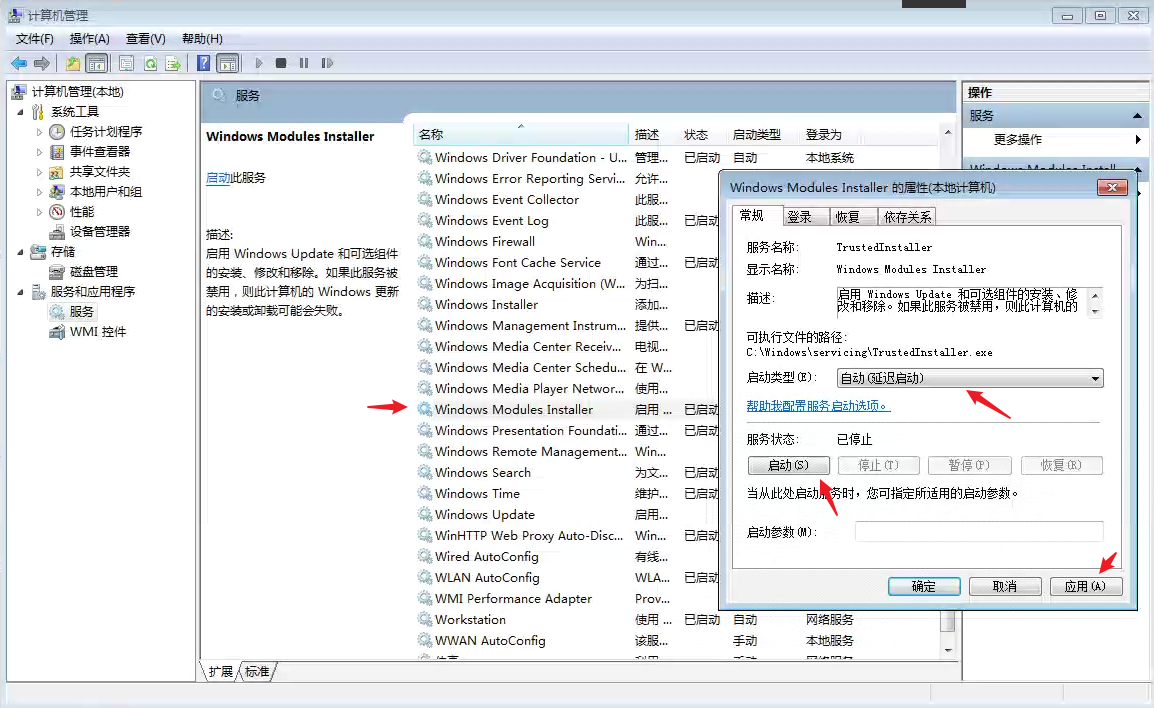Click the up-one-level folder toolbar icon

pyautogui.click(x=73, y=63)
